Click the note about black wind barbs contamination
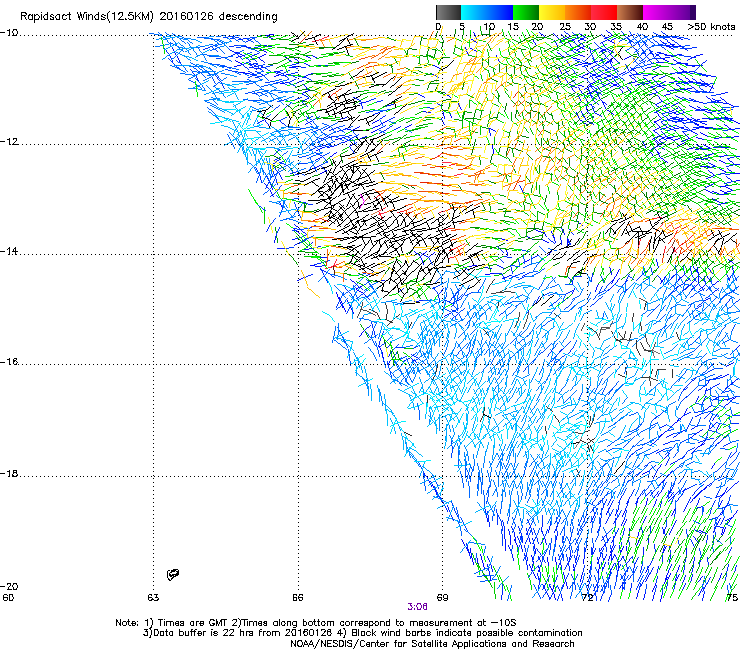This screenshot has height=650, width=740. 460,633
